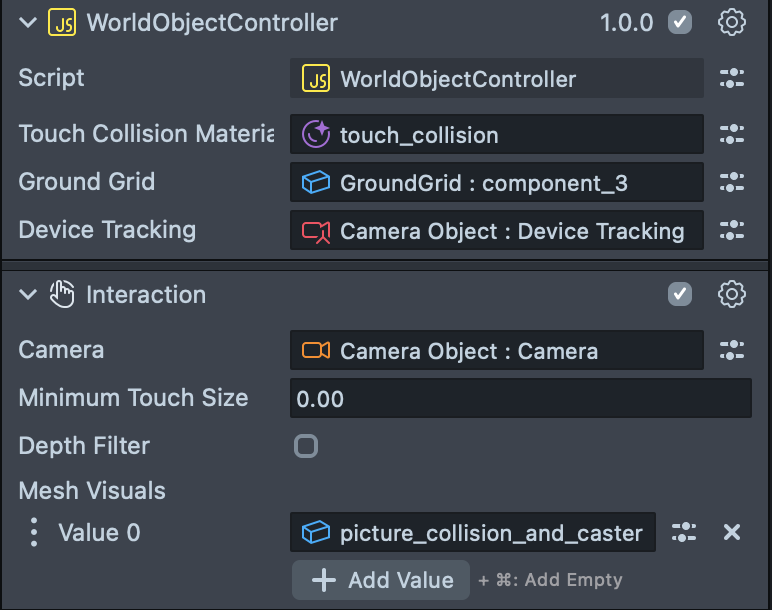772x610 pixels.
Task: Click Device Tracking field options icon
Action: point(732,230)
